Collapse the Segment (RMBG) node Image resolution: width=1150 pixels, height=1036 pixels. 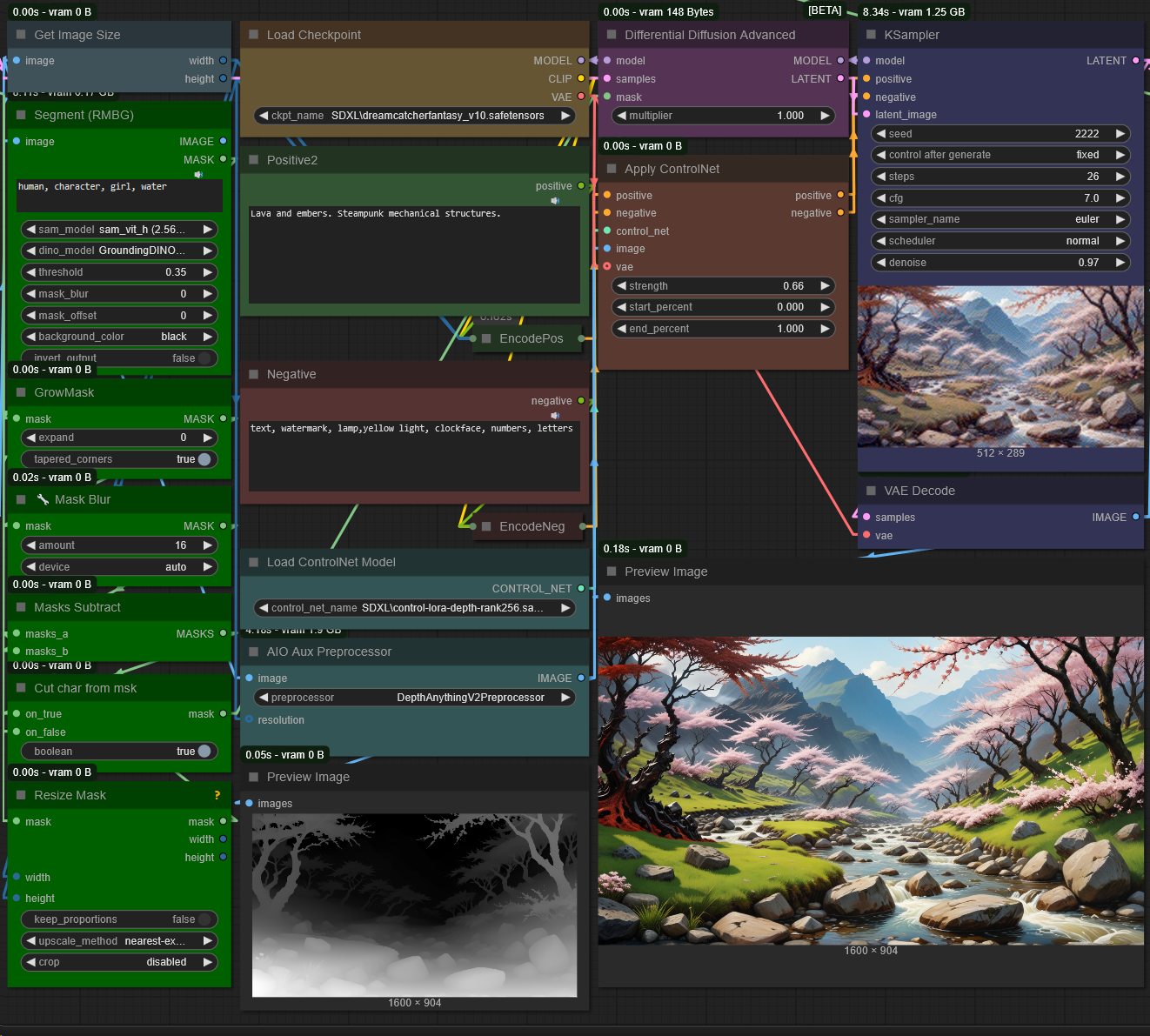click(22, 115)
